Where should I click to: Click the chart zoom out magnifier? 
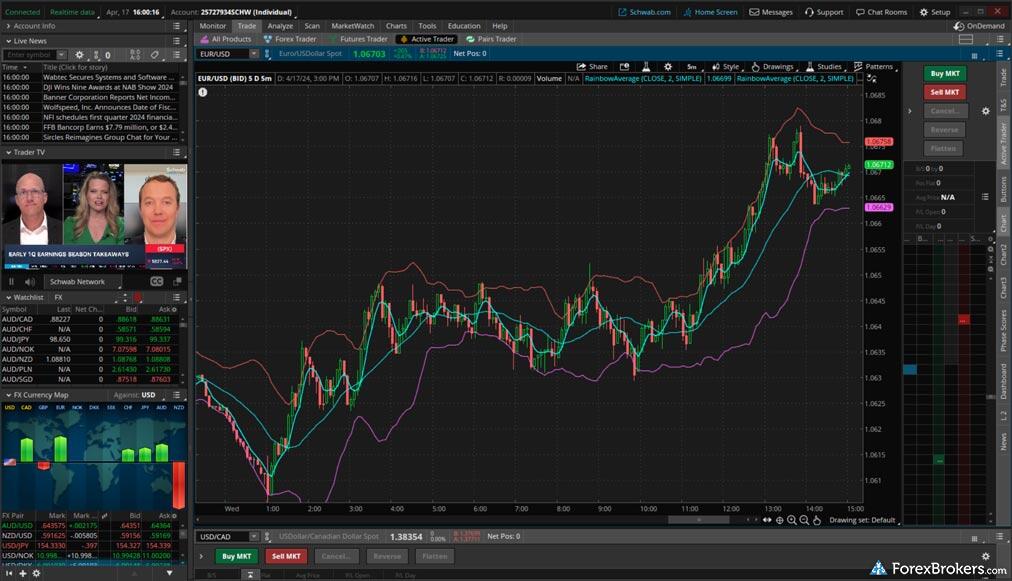tap(804, 520)
